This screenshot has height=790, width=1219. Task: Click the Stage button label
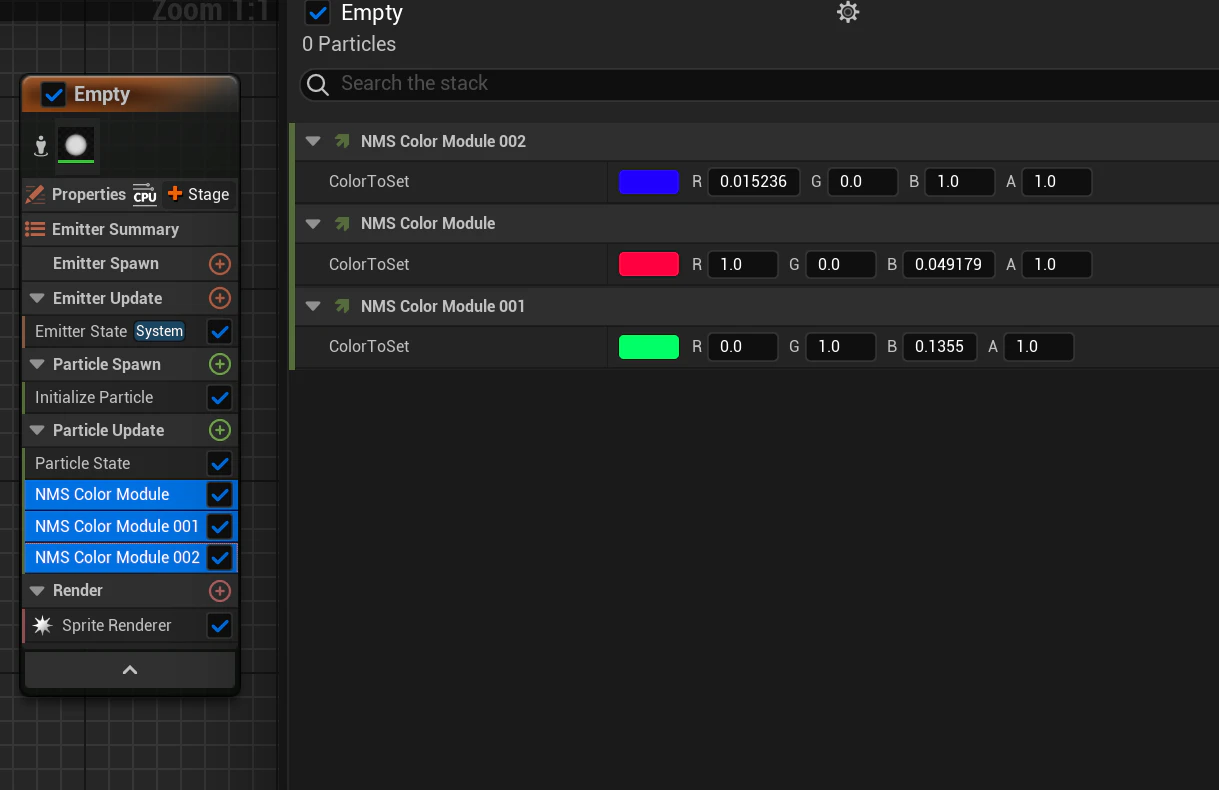click(208, 194)
